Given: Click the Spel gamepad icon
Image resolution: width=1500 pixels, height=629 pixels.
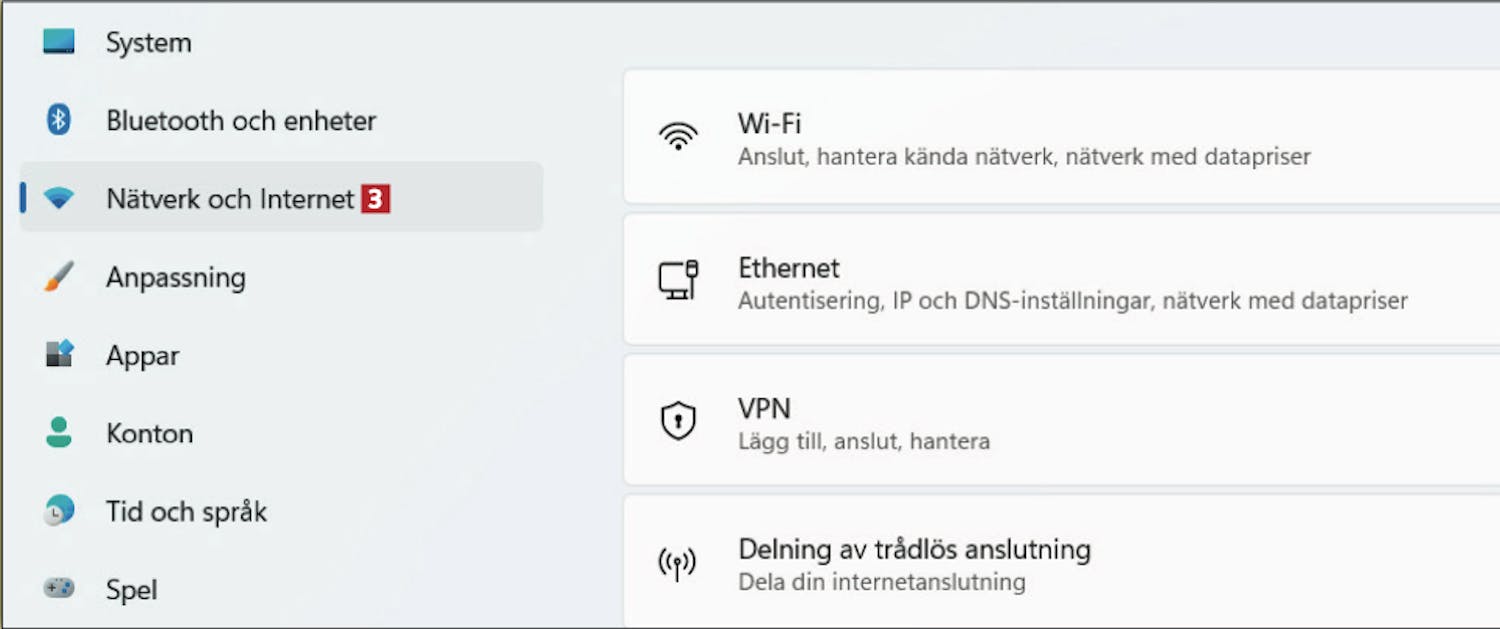Looking at the screenshot, I should coord(59,588).
